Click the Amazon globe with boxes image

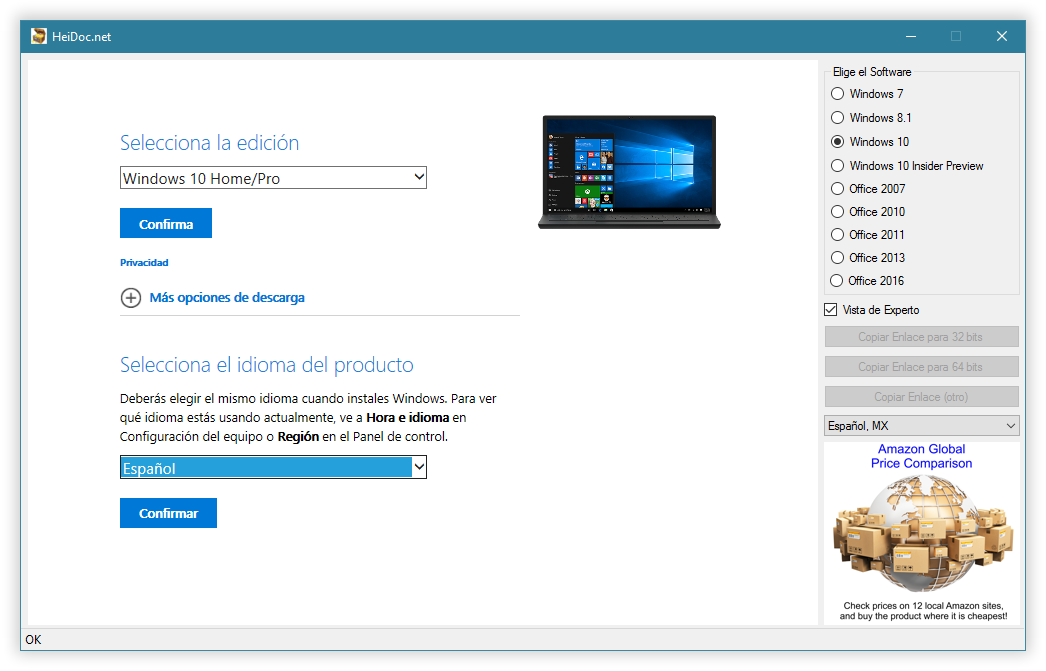[923, 534]
